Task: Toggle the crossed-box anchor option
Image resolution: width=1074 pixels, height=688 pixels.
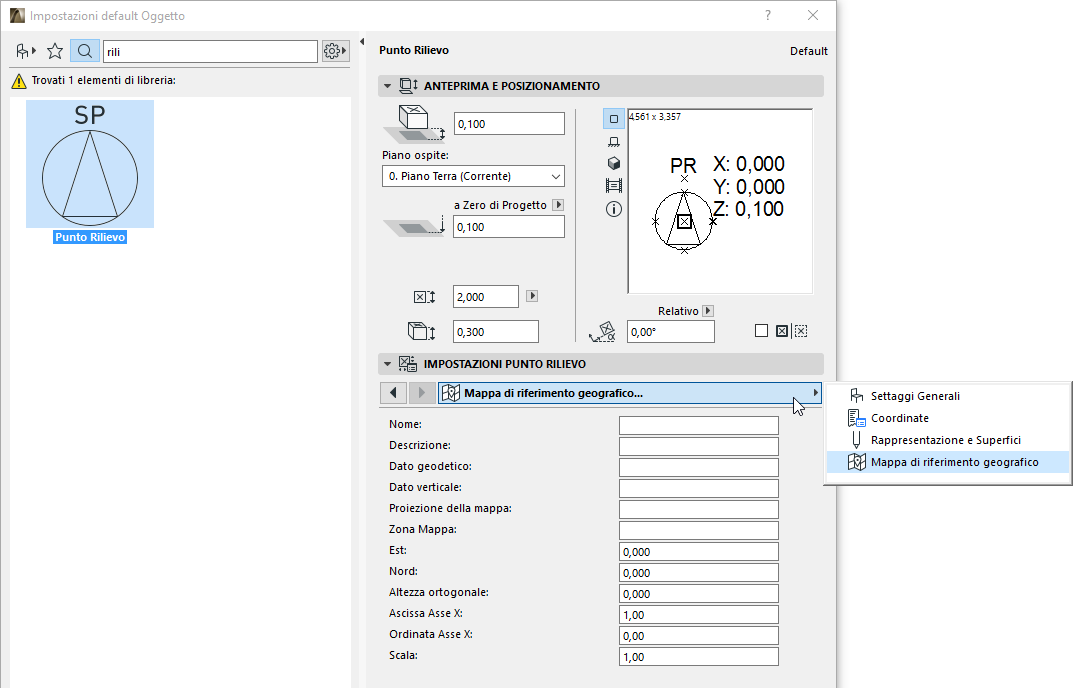Action: [782, 331]
